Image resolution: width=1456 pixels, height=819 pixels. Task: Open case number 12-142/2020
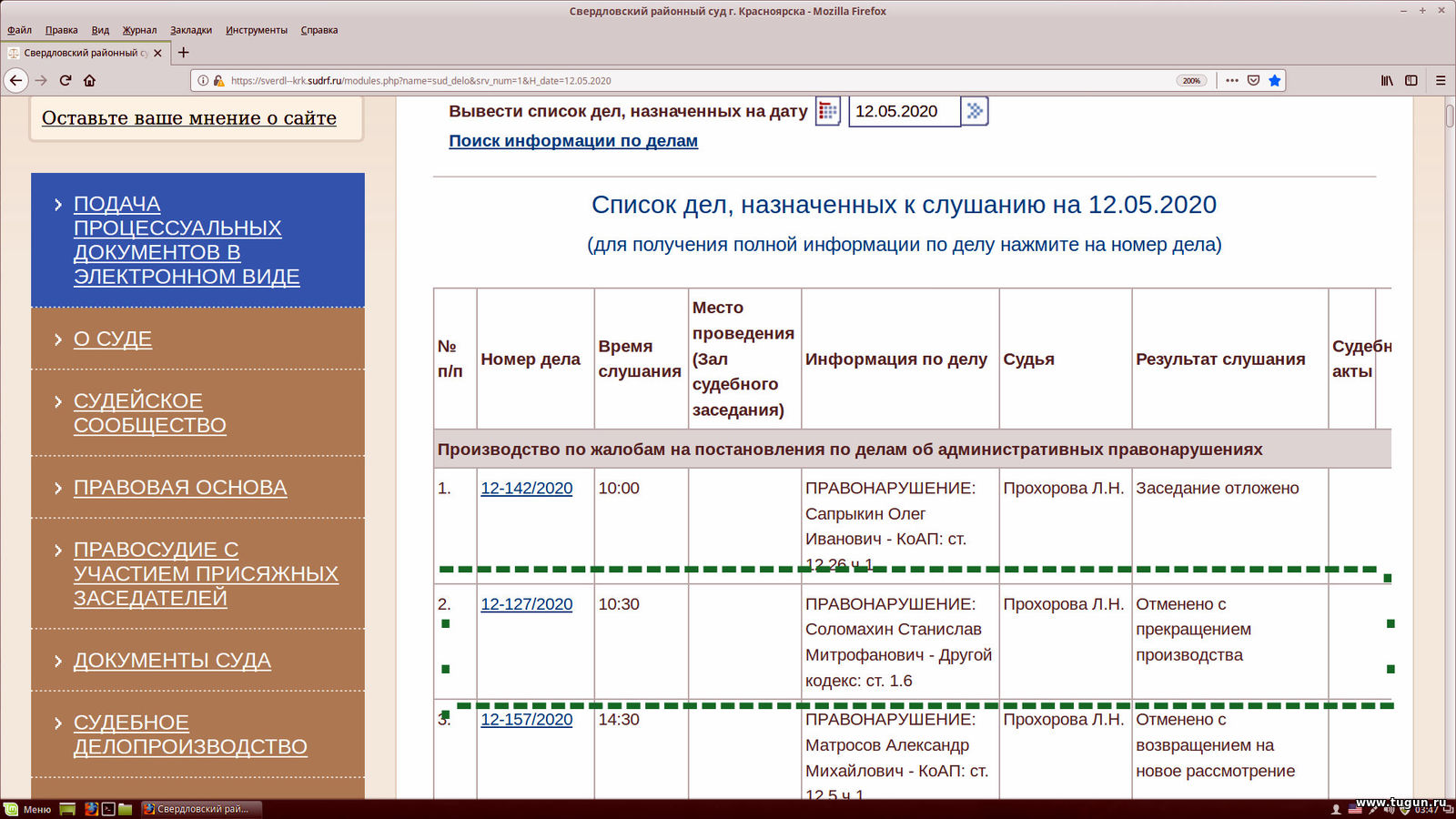(x=527, y=488)
